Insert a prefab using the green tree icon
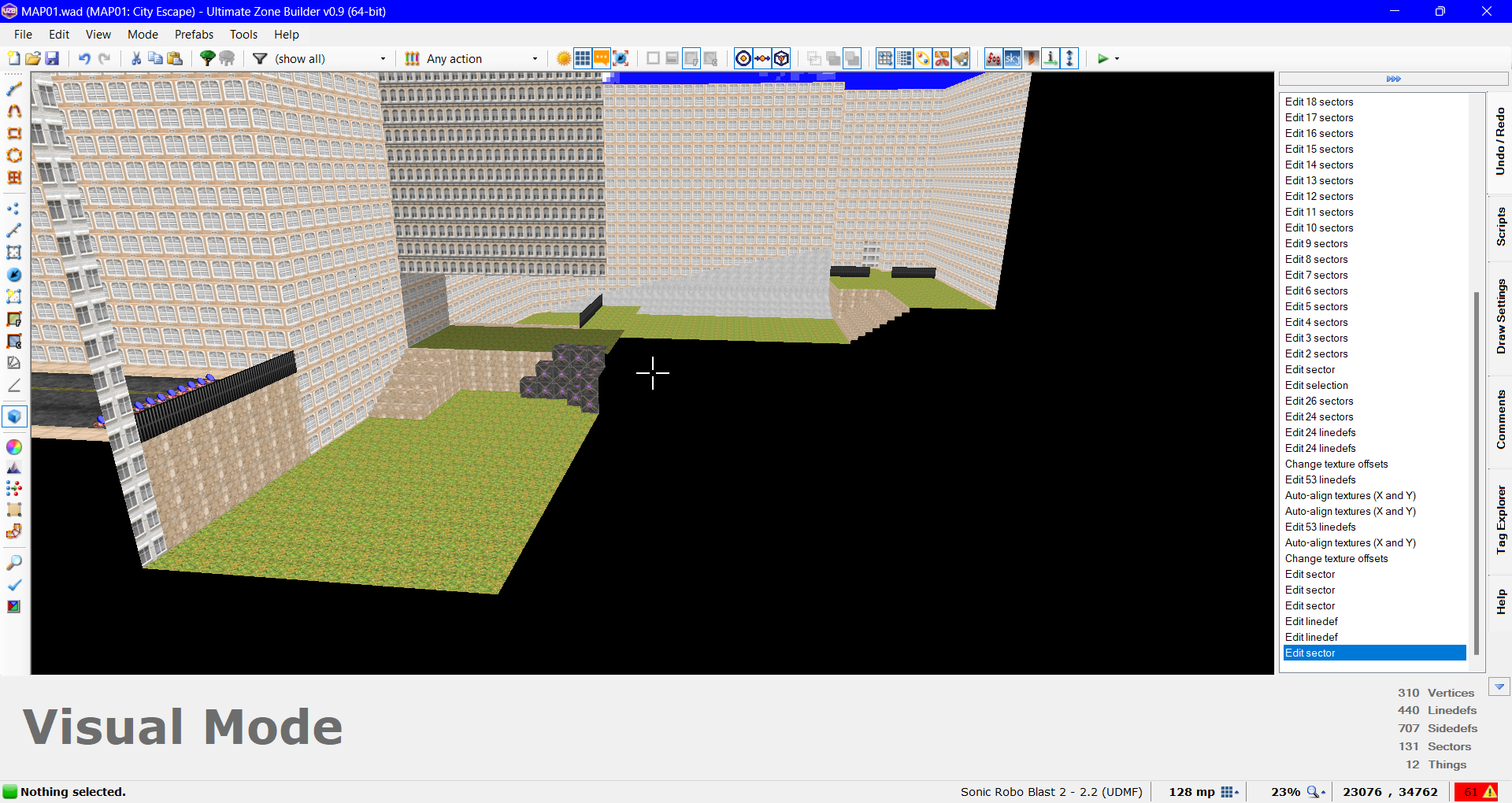Viewport: 1512px width, 803px height. tap(207, 58)
